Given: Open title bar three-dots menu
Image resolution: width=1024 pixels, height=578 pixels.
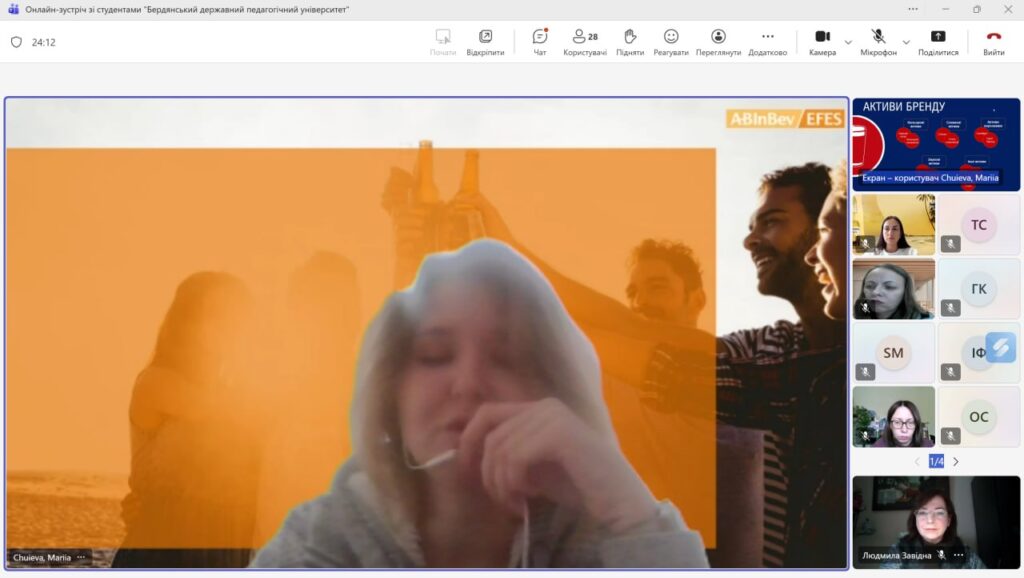Looking at the screenshot, I should click(913, 9).
